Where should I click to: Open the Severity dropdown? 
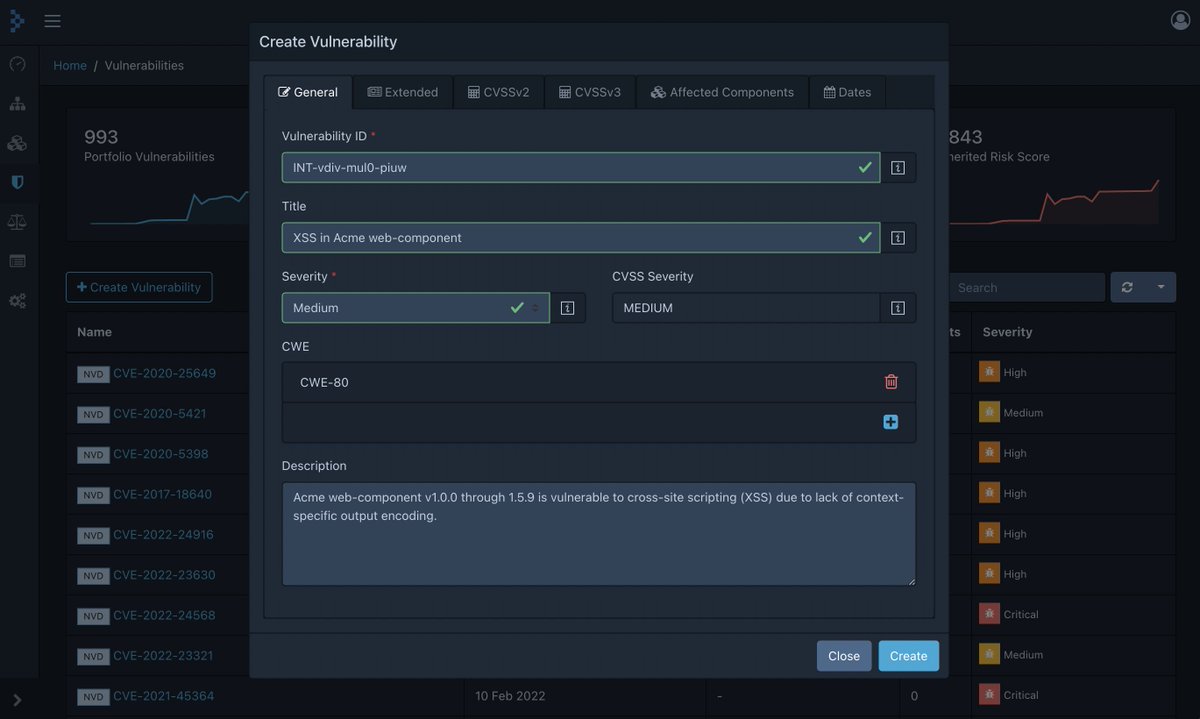(x=533, y=307)
